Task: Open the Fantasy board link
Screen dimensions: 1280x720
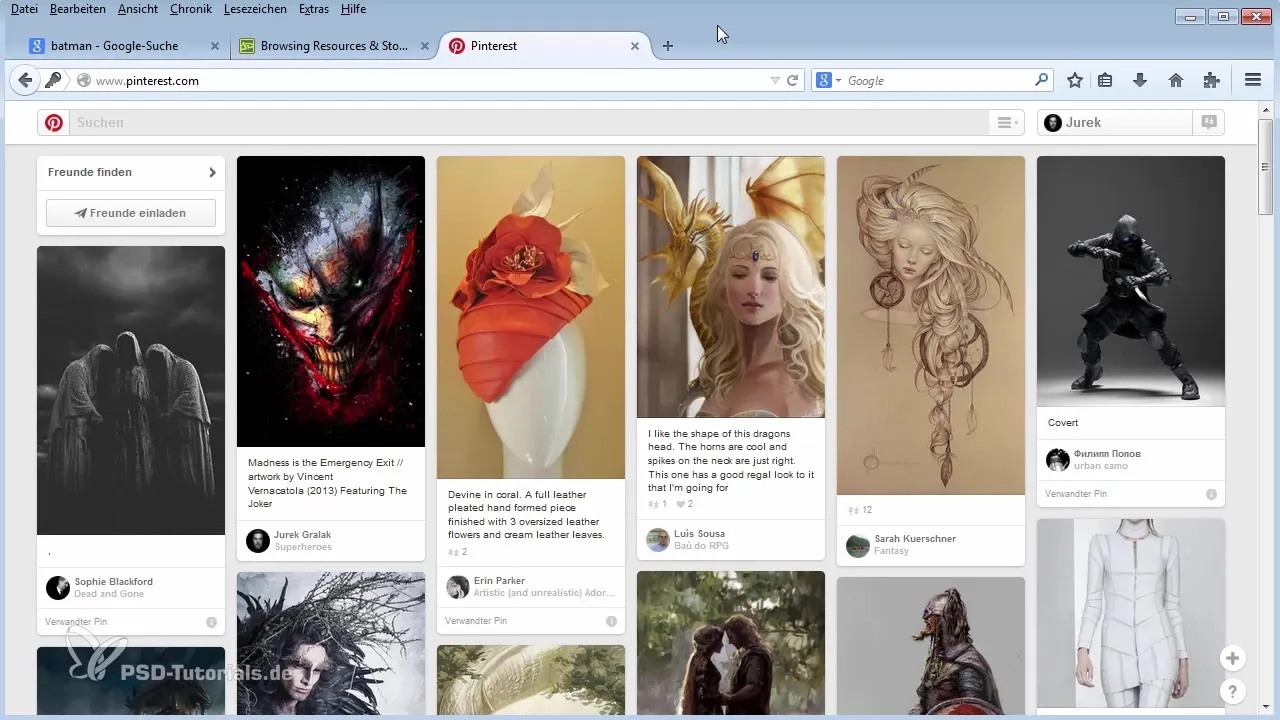Action: tap(893, 552)
